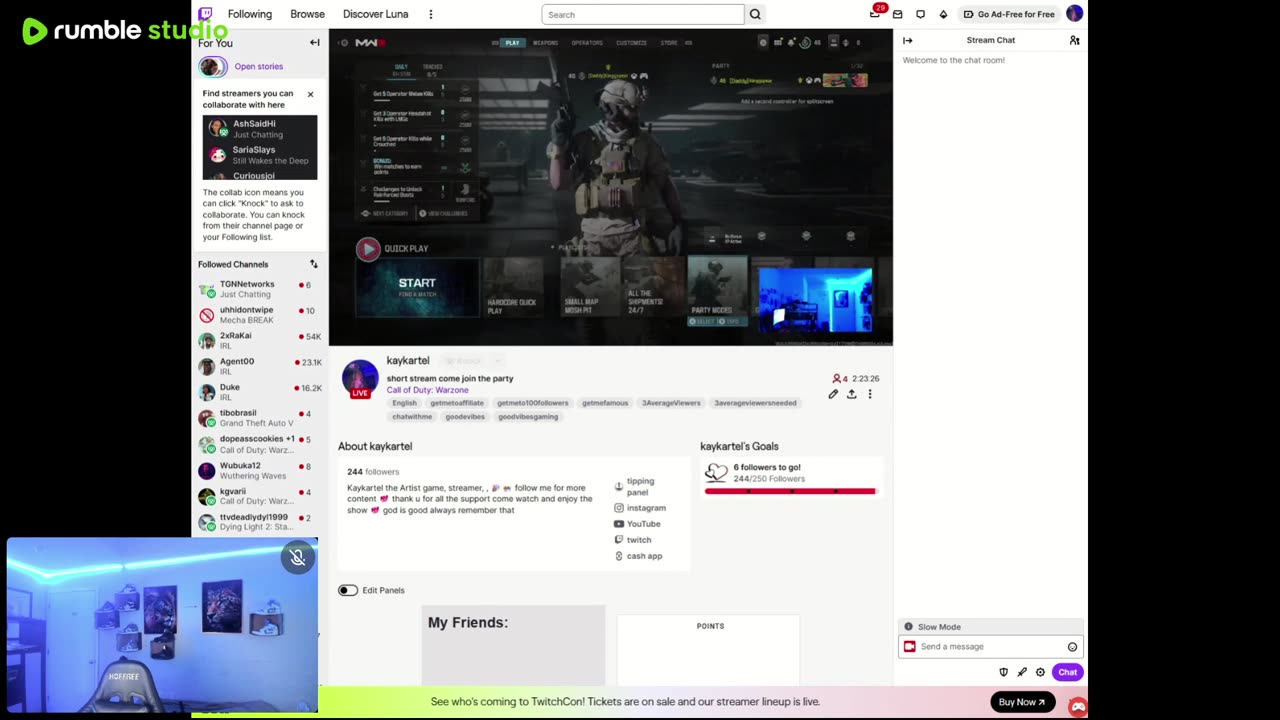
Task: Click the Send a message field
Action: tap(990, 647)
